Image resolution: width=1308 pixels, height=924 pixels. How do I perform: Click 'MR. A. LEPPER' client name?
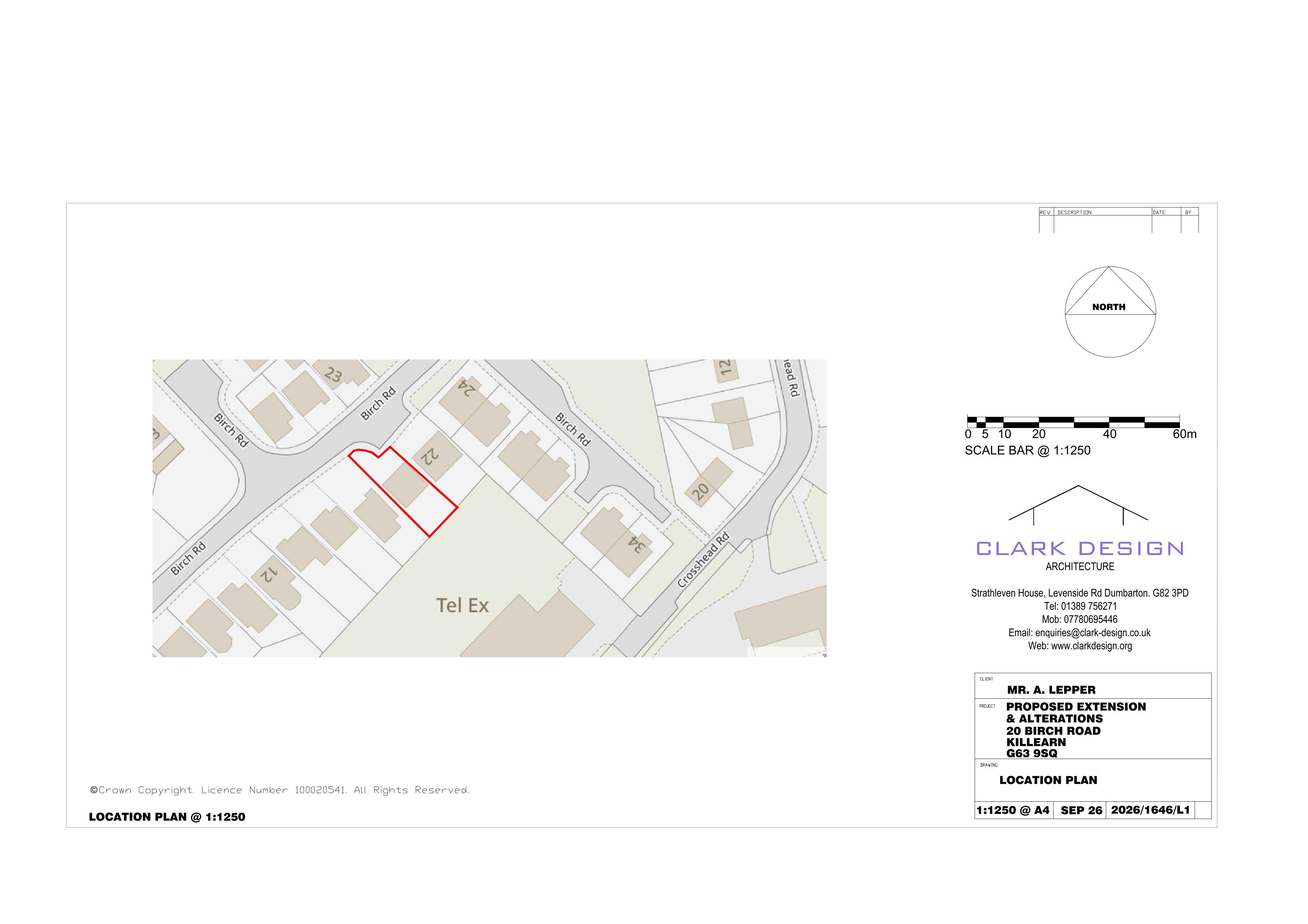tap(1051, 690)
